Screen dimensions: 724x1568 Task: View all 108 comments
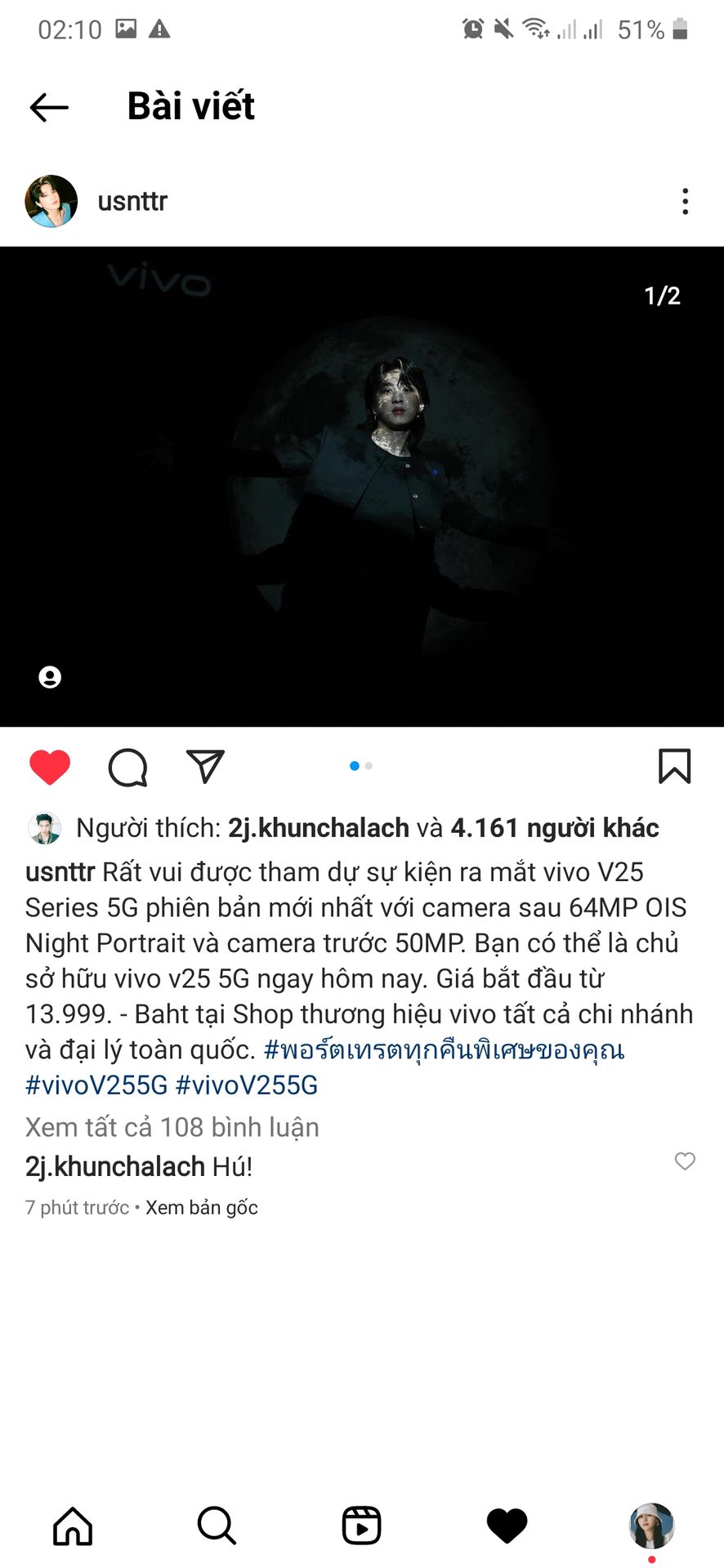172,1127
